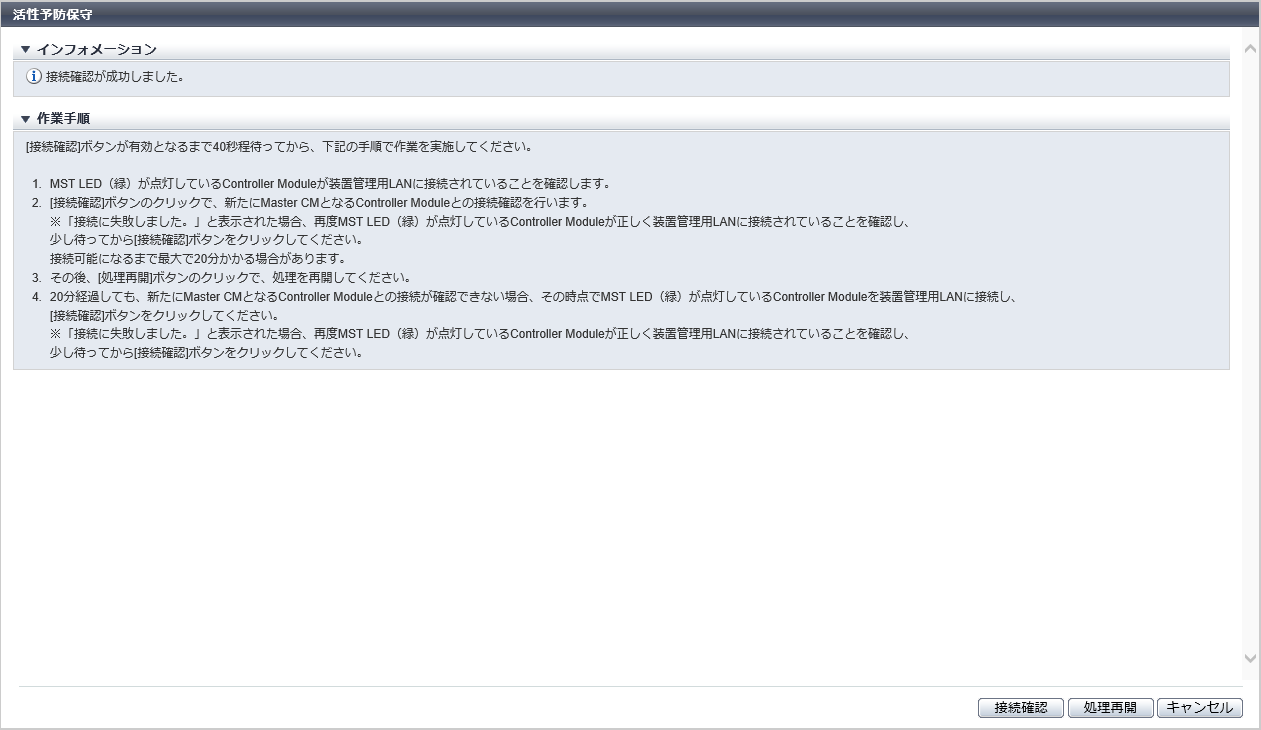Click the scroll up arrow
The height and width of the screenshot is (730, 1261).
1250,48
